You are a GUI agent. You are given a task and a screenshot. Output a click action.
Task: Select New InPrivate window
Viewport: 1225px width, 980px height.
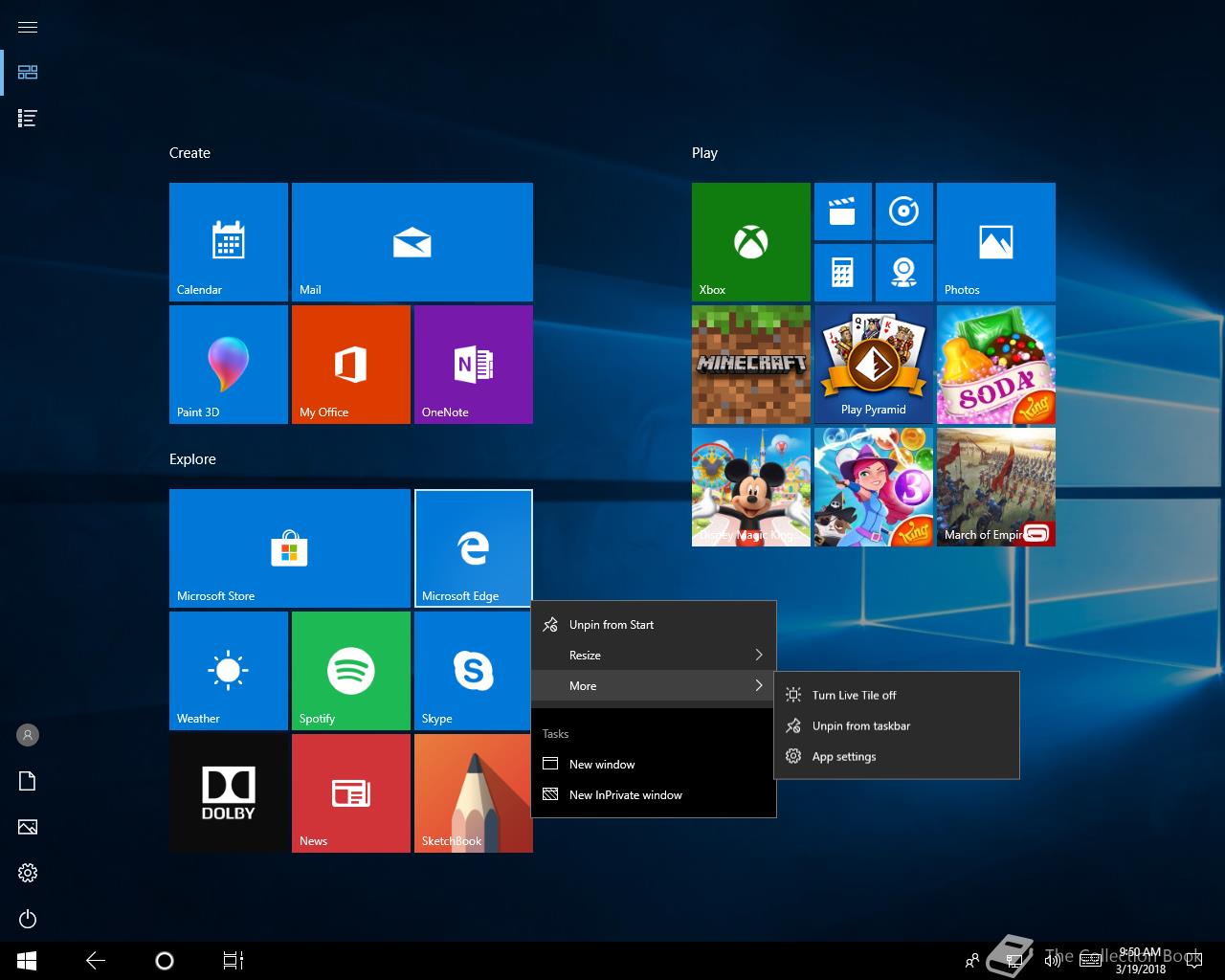625,795
